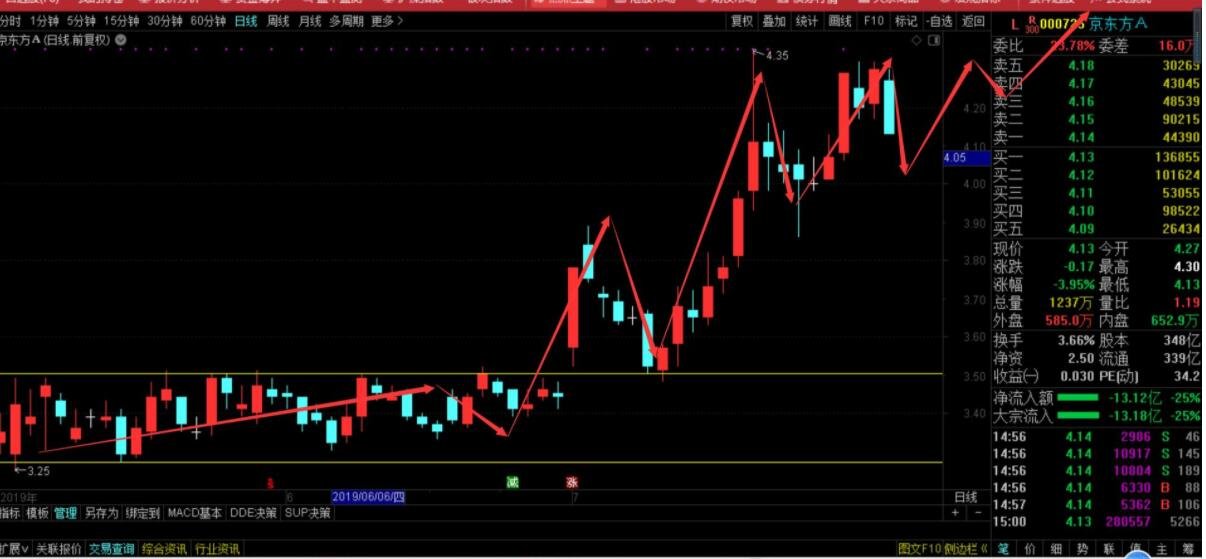
Task: Open the 交易查询 tab
Action: point(111,548)
